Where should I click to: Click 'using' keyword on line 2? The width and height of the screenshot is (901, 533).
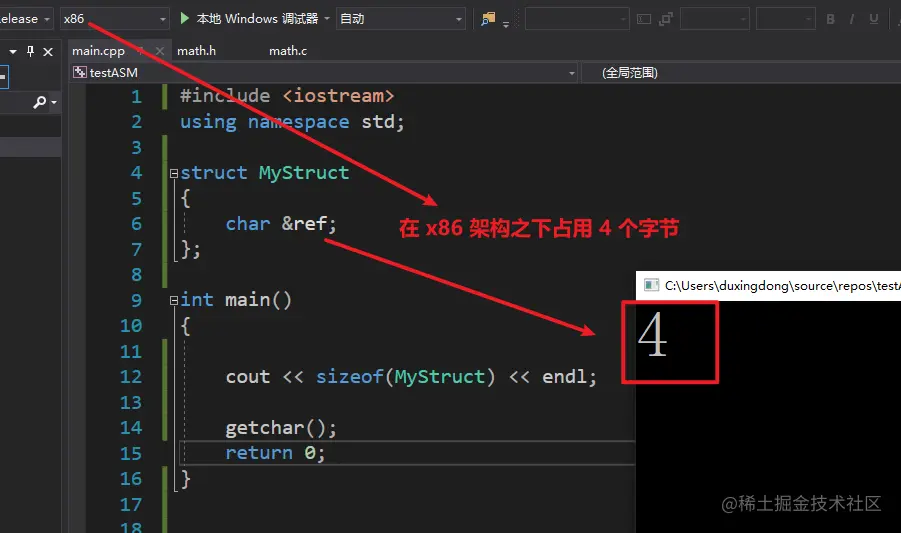(208, 122)
